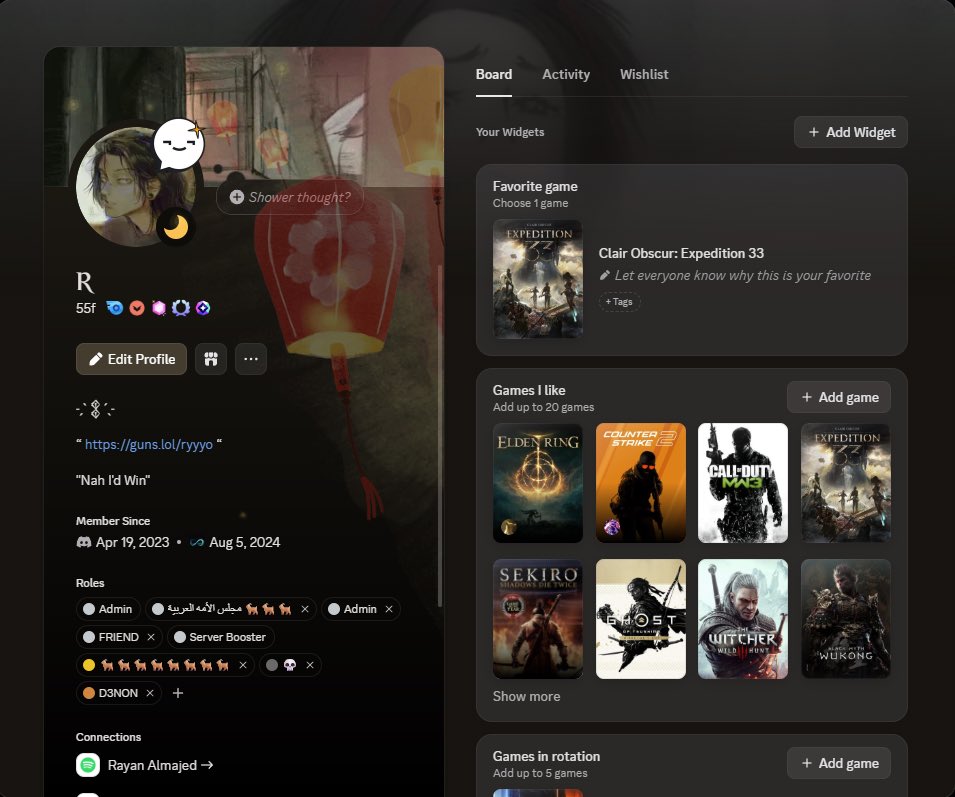Click Add game in Games I like
Viewport: 955px width, 797px height.
(839, 398)
